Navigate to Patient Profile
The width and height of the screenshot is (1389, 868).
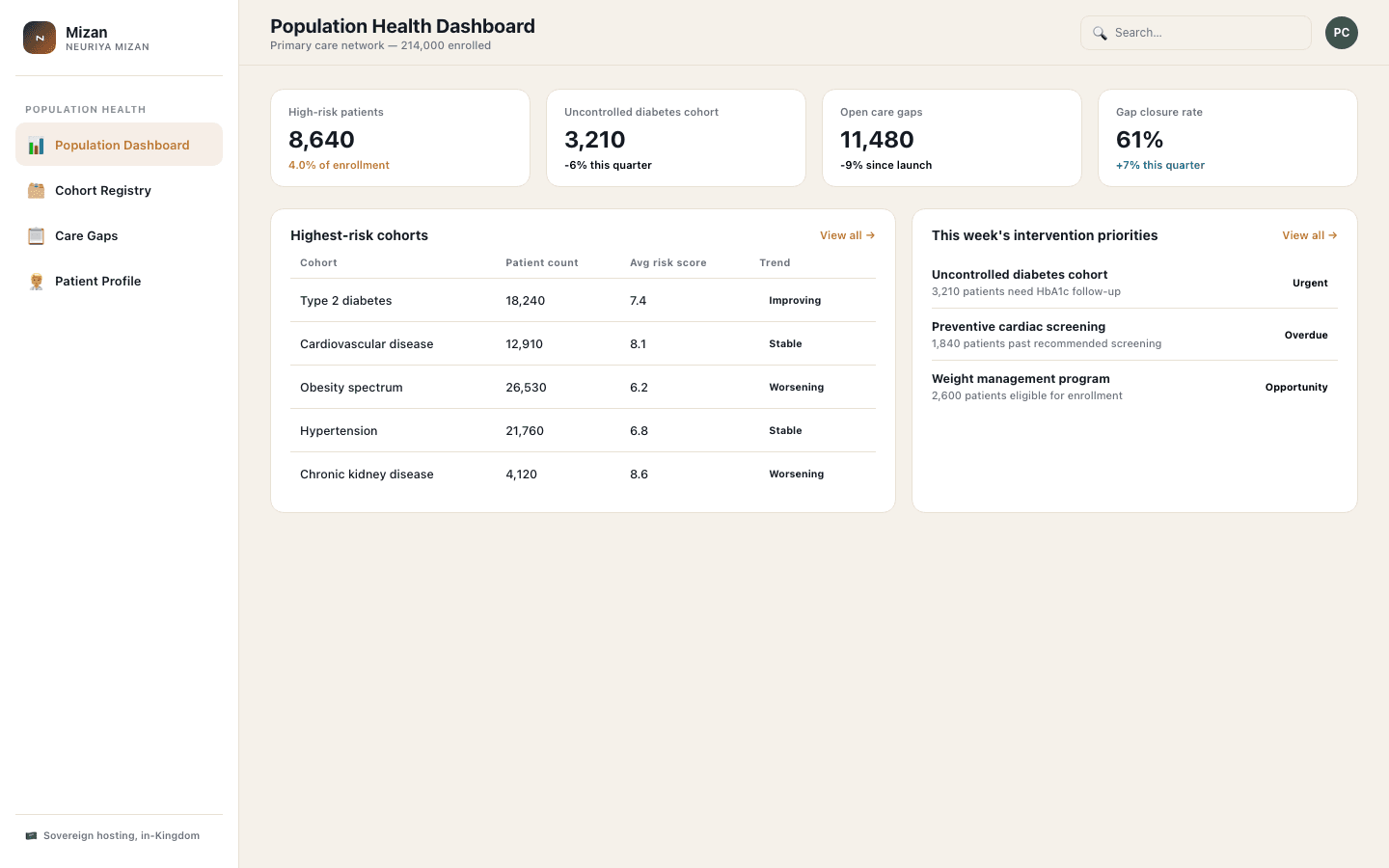[119, 281]
